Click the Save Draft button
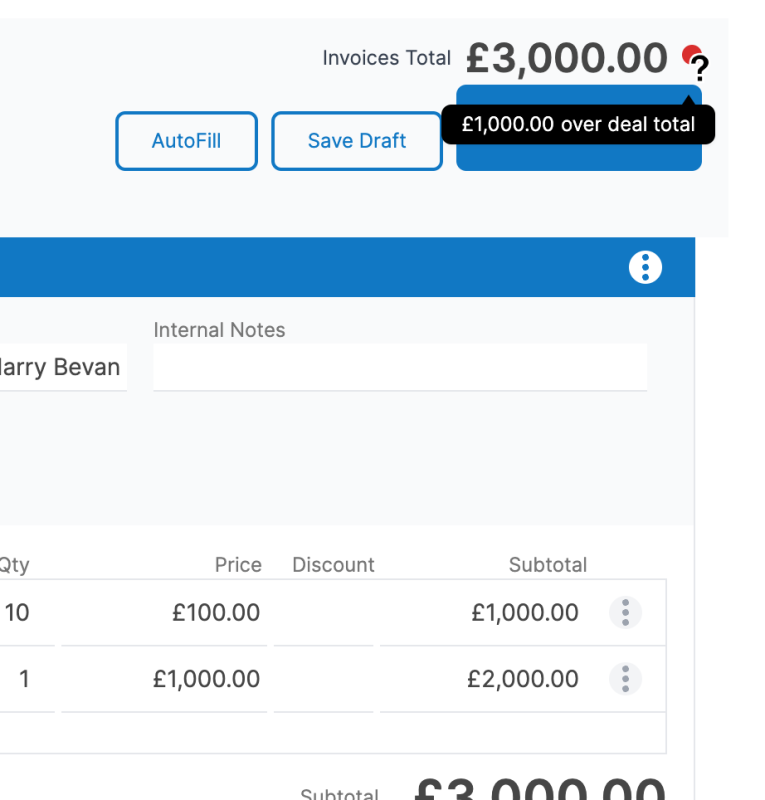This screenshot has height=800, width=765. [x=357, y=141]
